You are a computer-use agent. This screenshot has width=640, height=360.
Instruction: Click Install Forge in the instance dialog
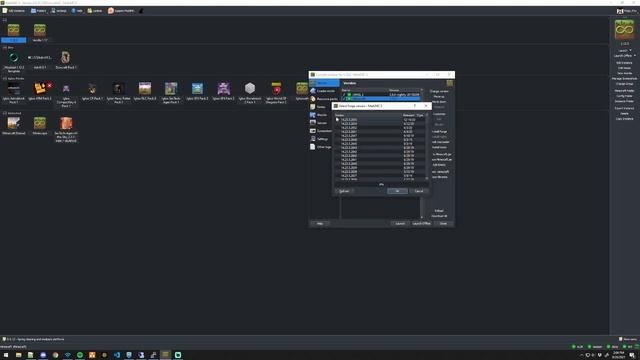pos(439,131)
